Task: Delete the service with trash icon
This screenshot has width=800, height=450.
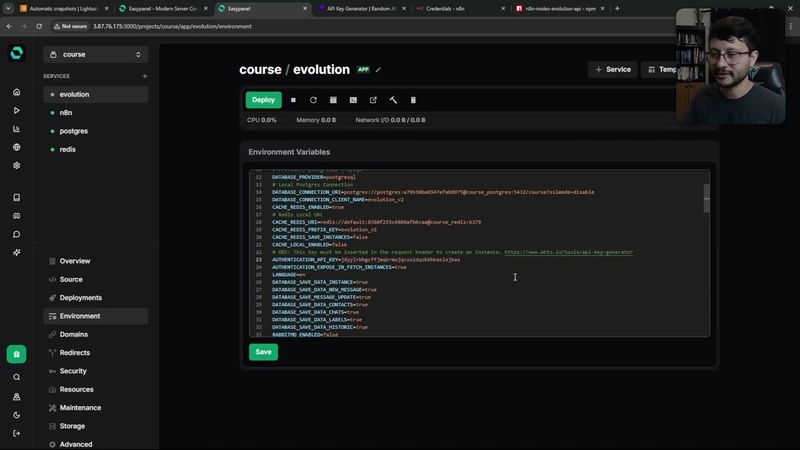Action: pyautogui.click(x=413, y=100)
